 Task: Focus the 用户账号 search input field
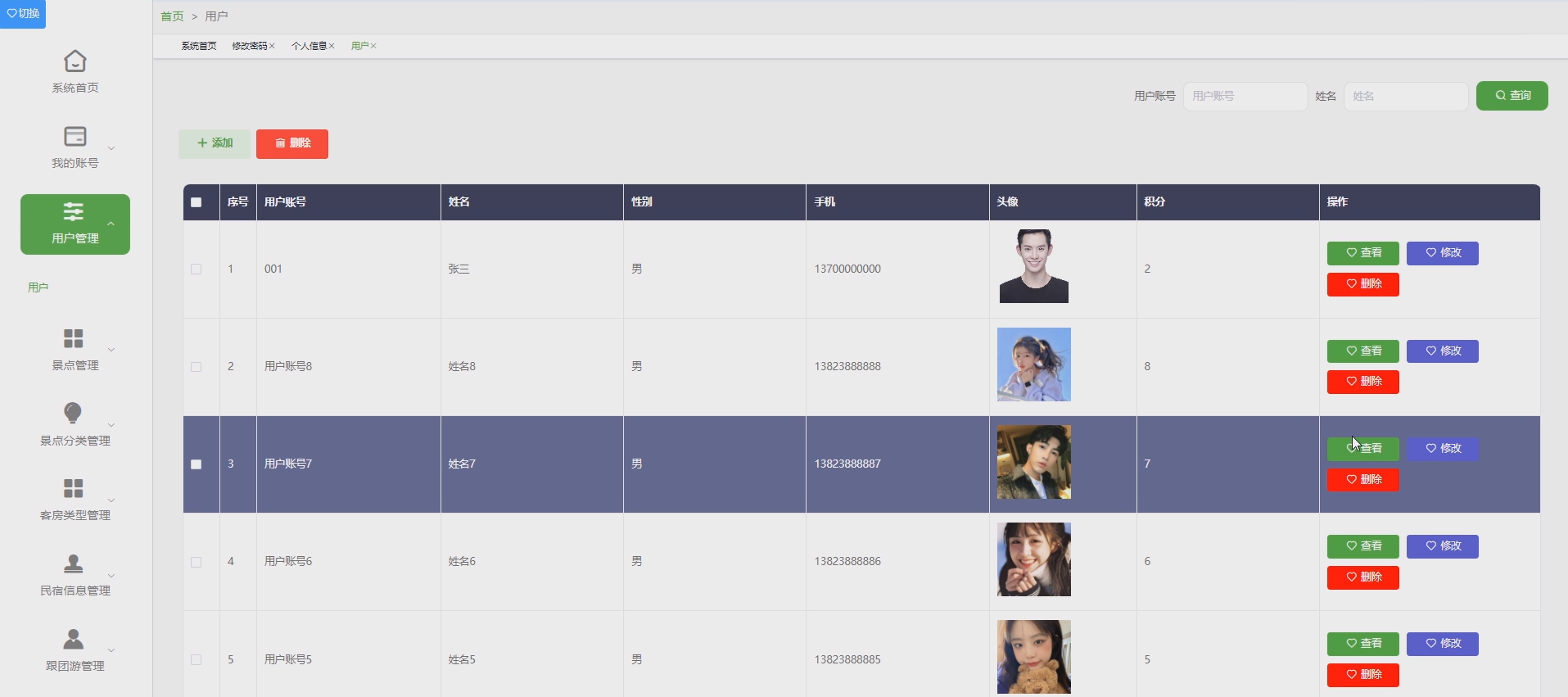[x=1245, y=96]
